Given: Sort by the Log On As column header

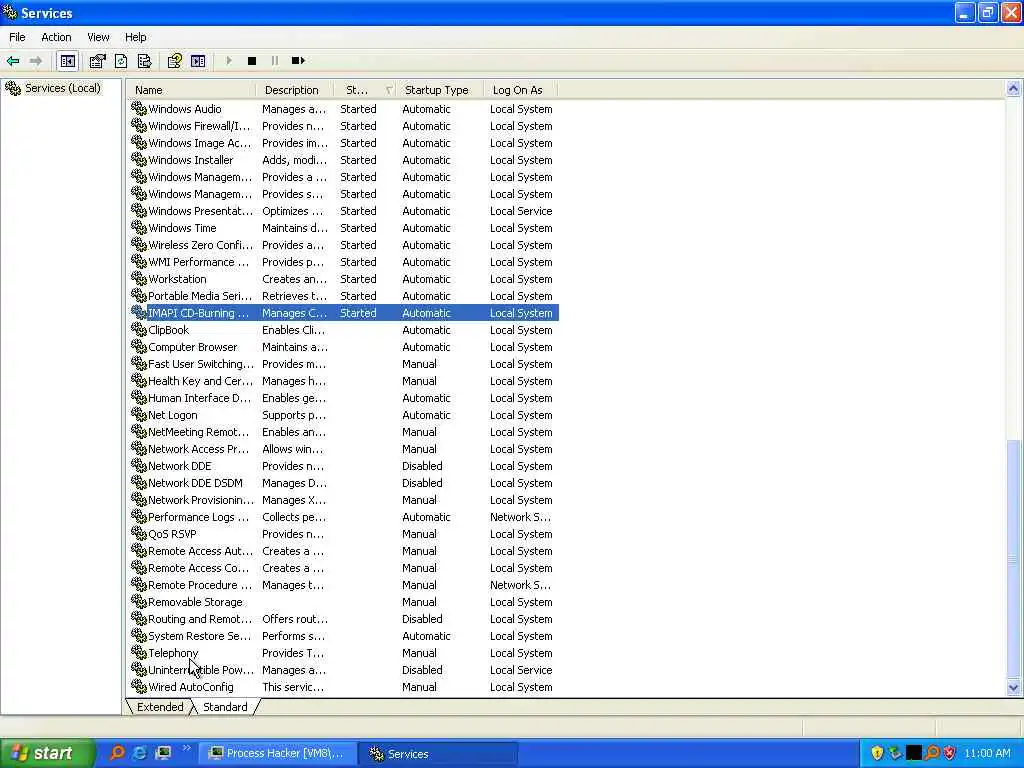Looking at the screenshot, I should coord(520,90).
